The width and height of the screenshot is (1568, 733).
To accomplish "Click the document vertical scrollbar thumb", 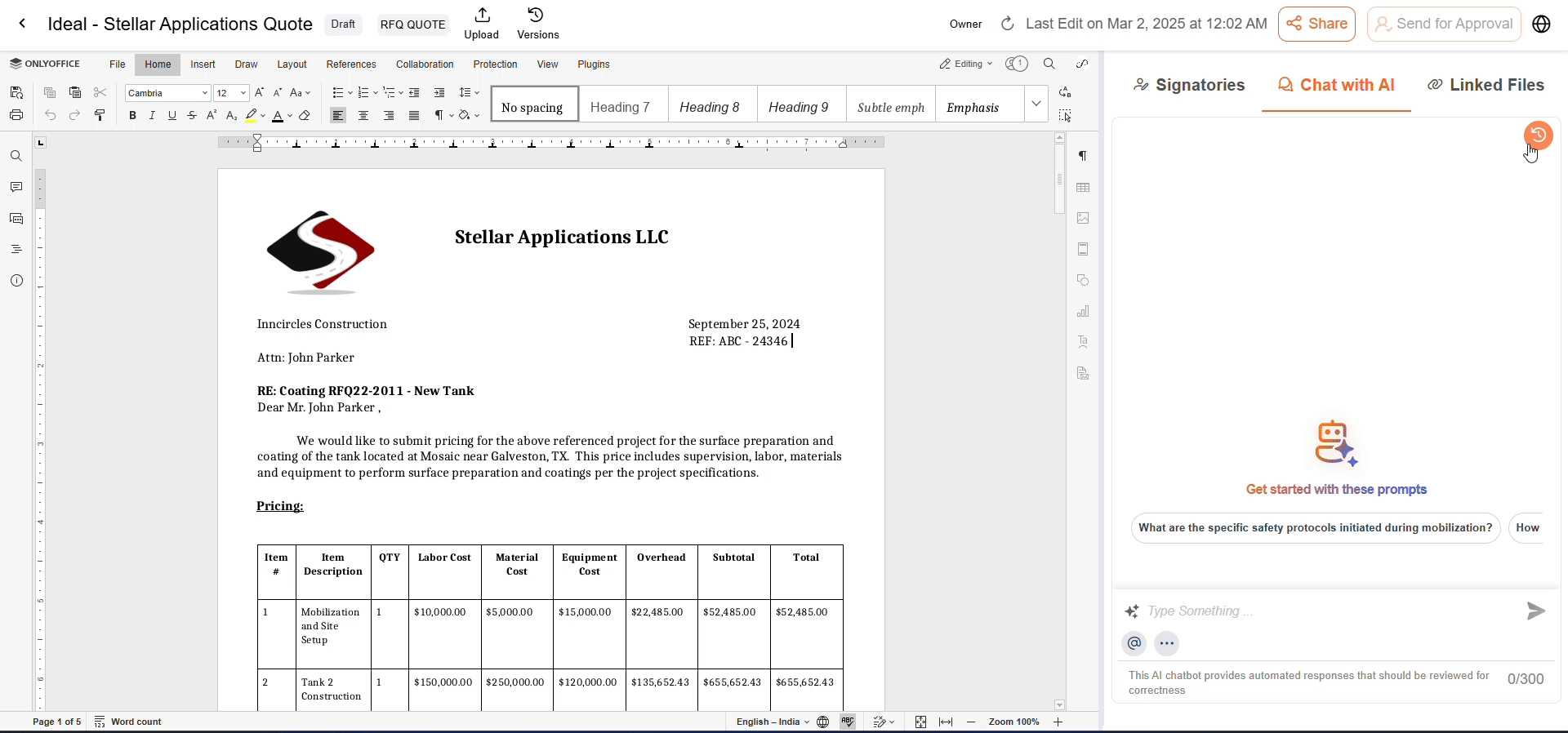I will [1060, 180].
